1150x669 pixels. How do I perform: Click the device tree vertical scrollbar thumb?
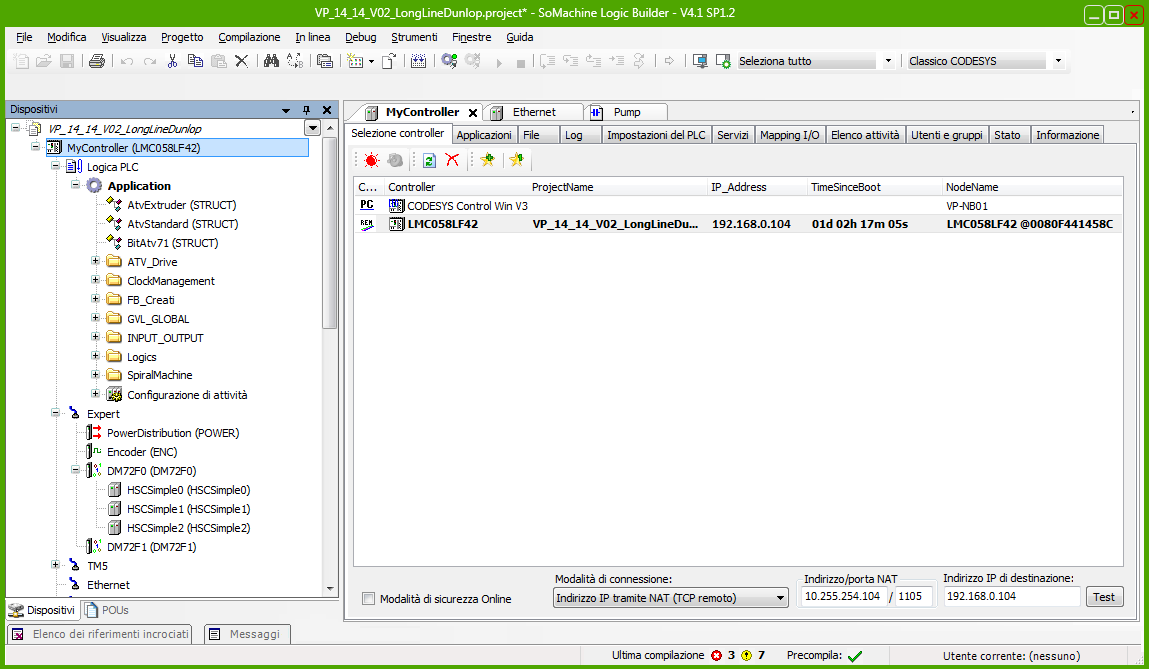coord(329,233)
